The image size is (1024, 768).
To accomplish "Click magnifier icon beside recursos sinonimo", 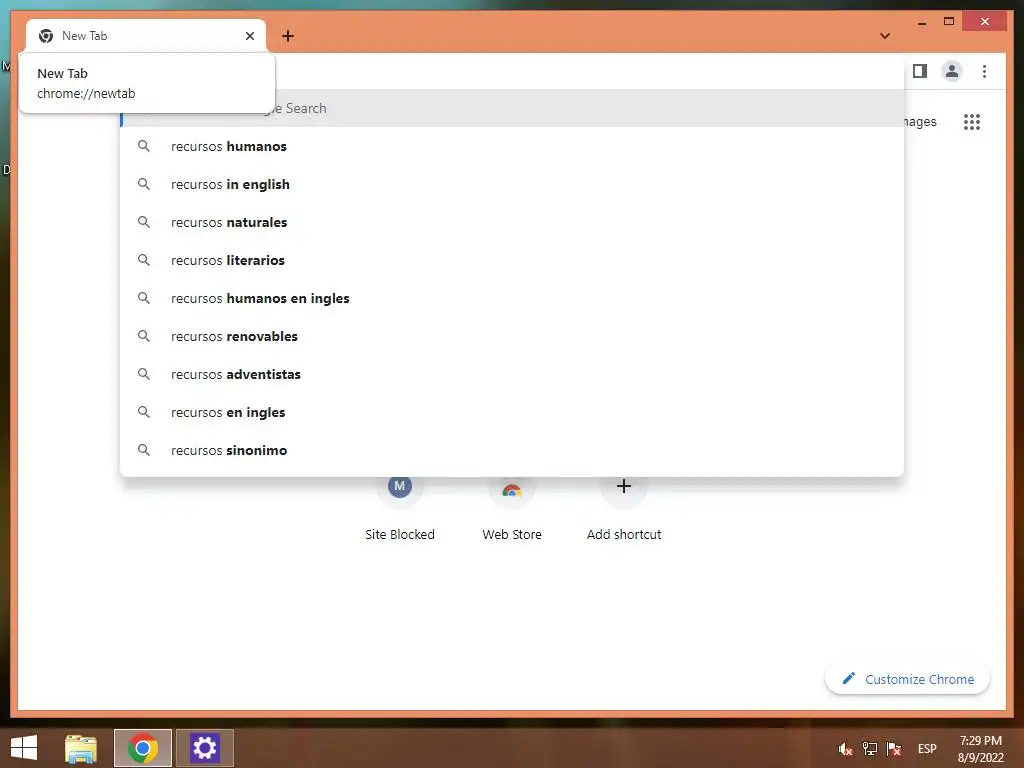I will pos(144,450).
